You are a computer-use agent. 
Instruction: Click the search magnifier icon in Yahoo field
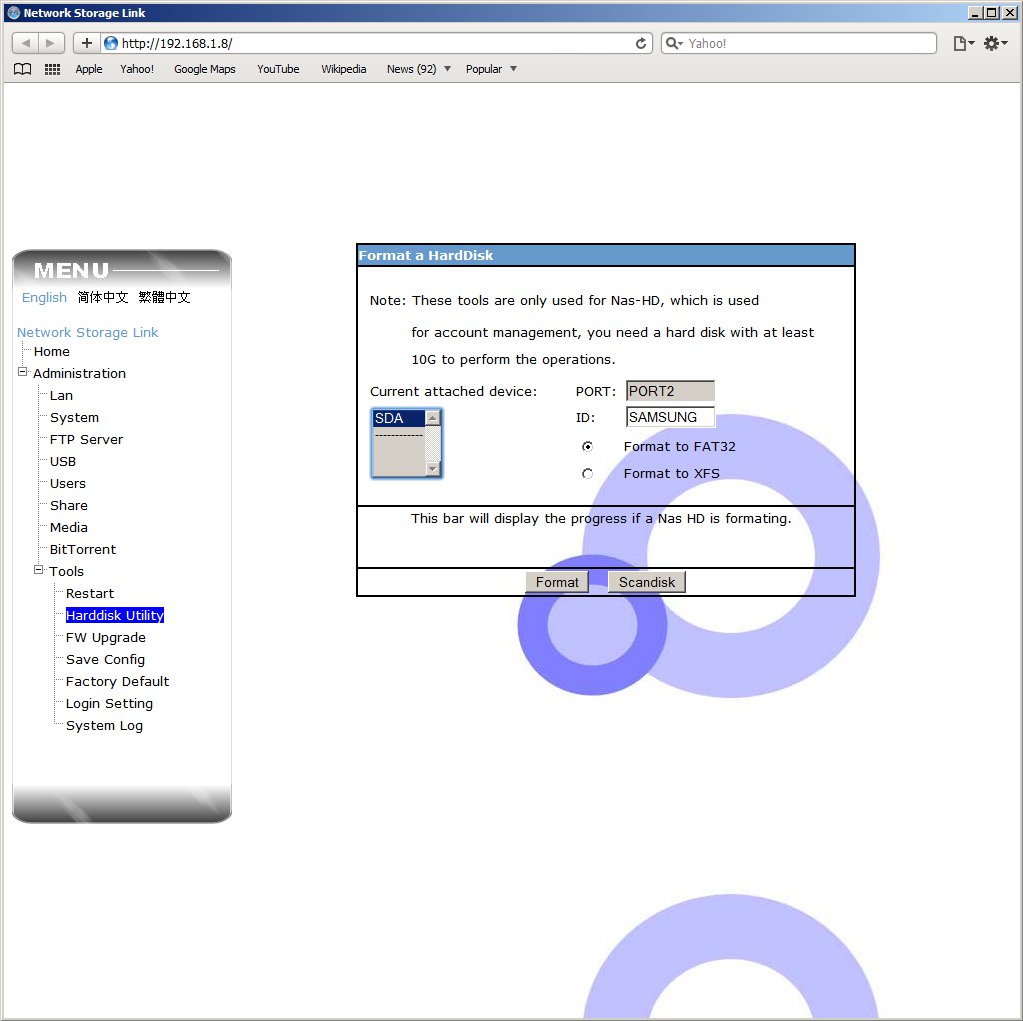point(674,43)
